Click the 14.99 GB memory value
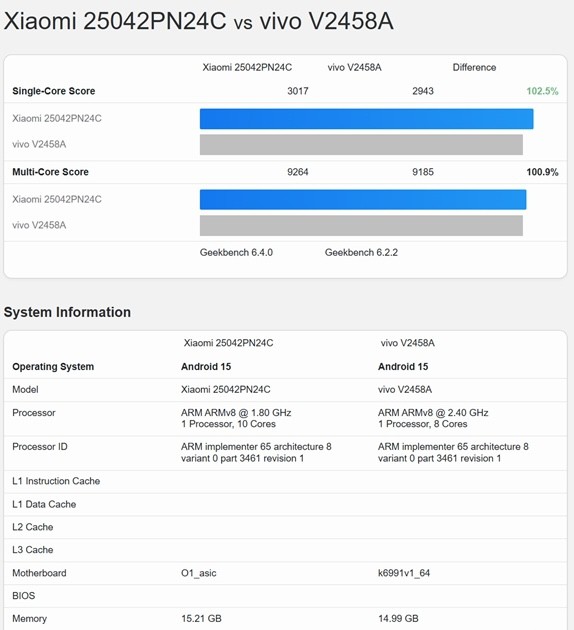 (398, 619)
